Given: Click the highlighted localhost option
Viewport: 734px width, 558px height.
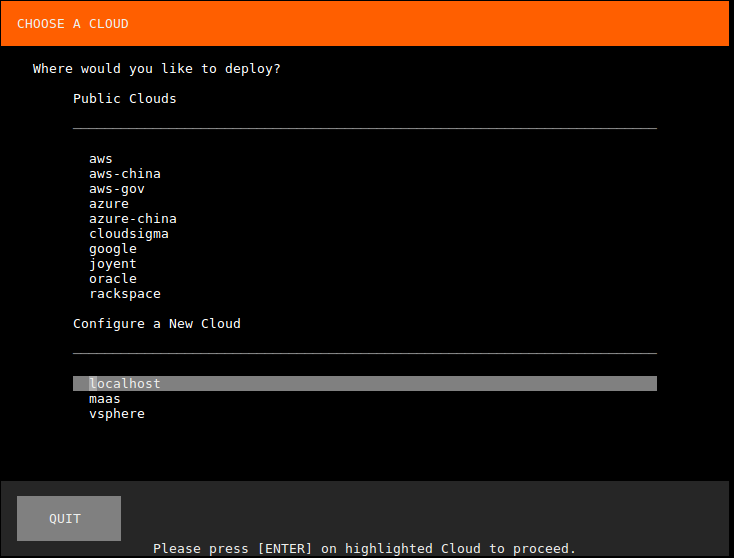Looking at the screenshot, I should (x=125, y=384).
